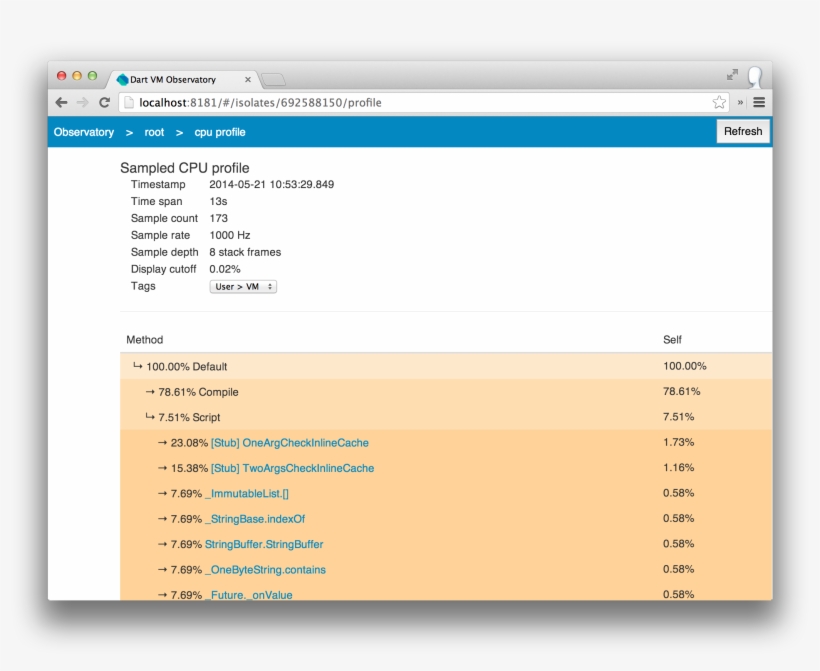Click the browser forward arrow
Viewport: 820px width, 671px height.
82,102
